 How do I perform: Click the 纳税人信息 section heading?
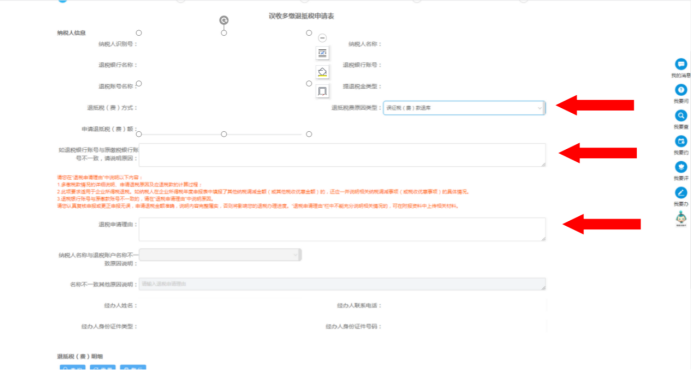point(71,33)
